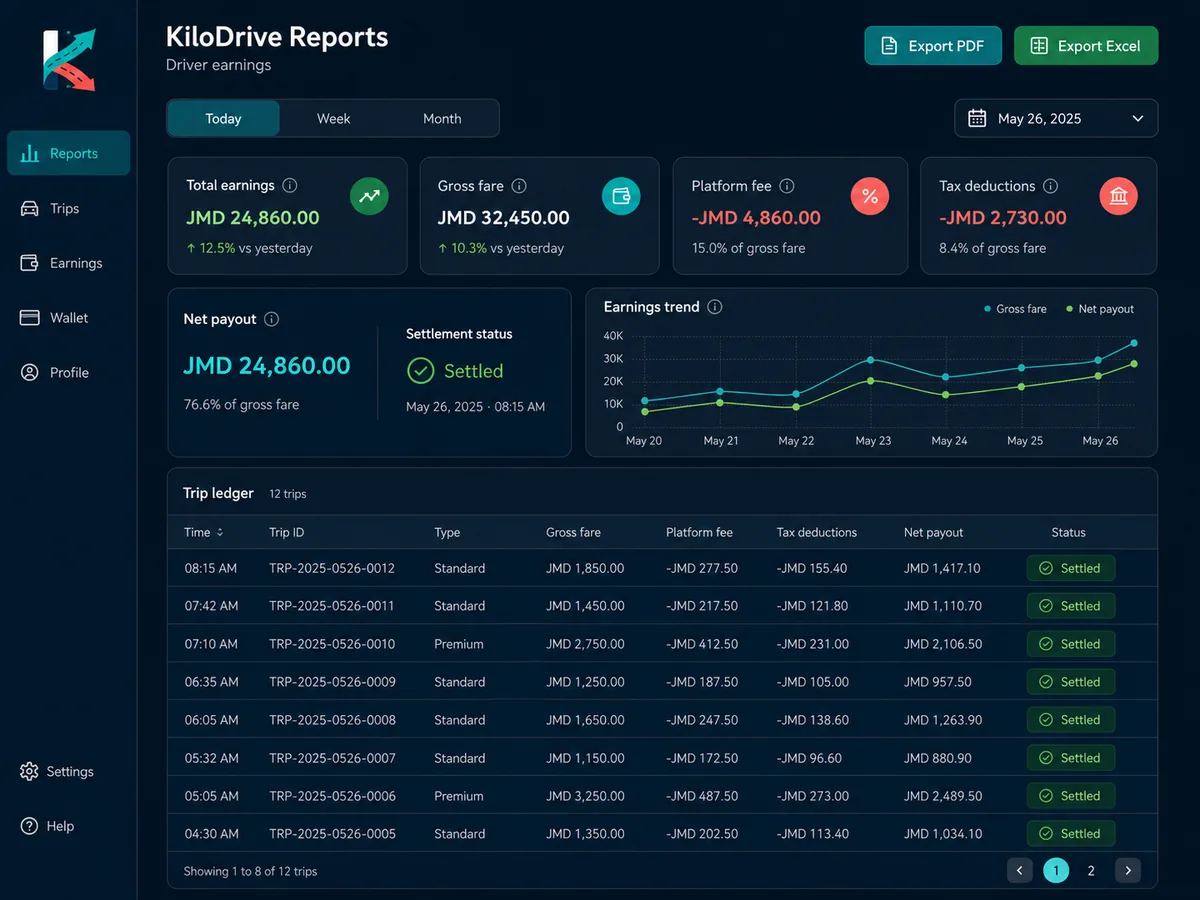Open the Profile page
The image size is (1200, 900).
(x=55, y=372)
